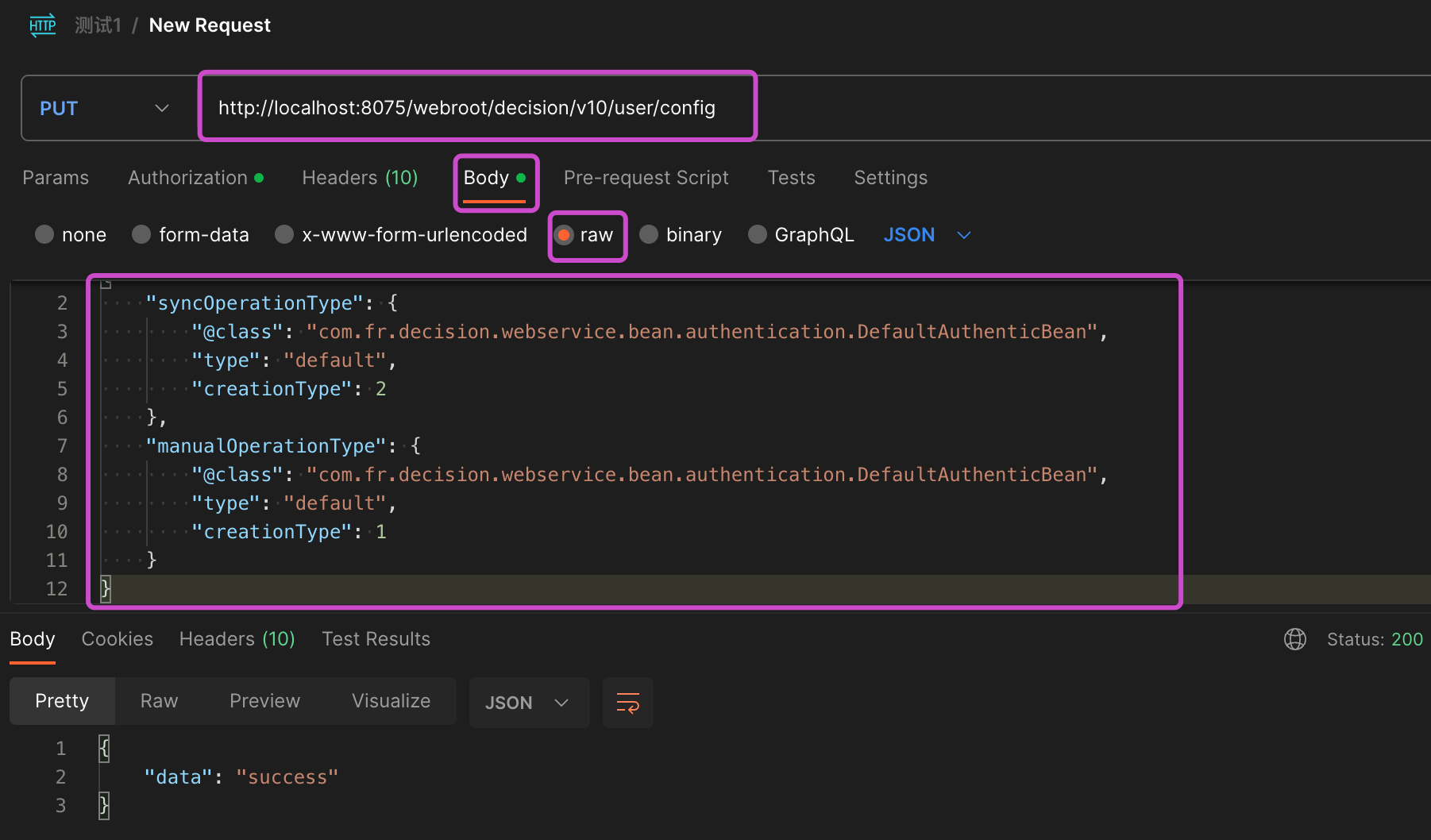Open the Authorization tab
Image resolution: width=1431 pixels, height=840 pixels.
[x=188, y=178]
